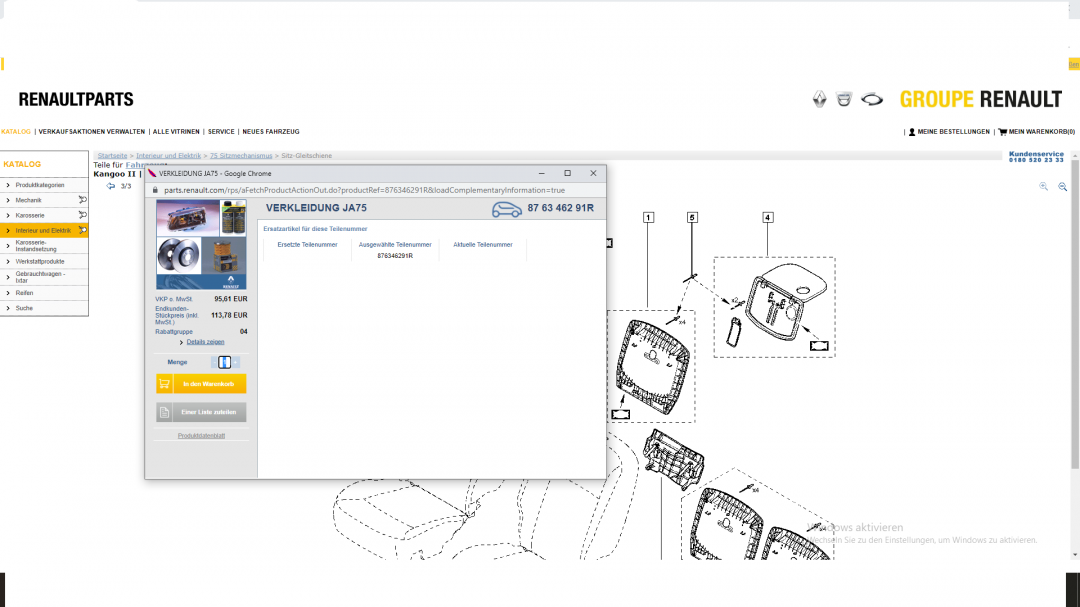Click the back arrow beside 3/3
Image resolution: width=1080 pixels, height=607 pixels.
111,186
